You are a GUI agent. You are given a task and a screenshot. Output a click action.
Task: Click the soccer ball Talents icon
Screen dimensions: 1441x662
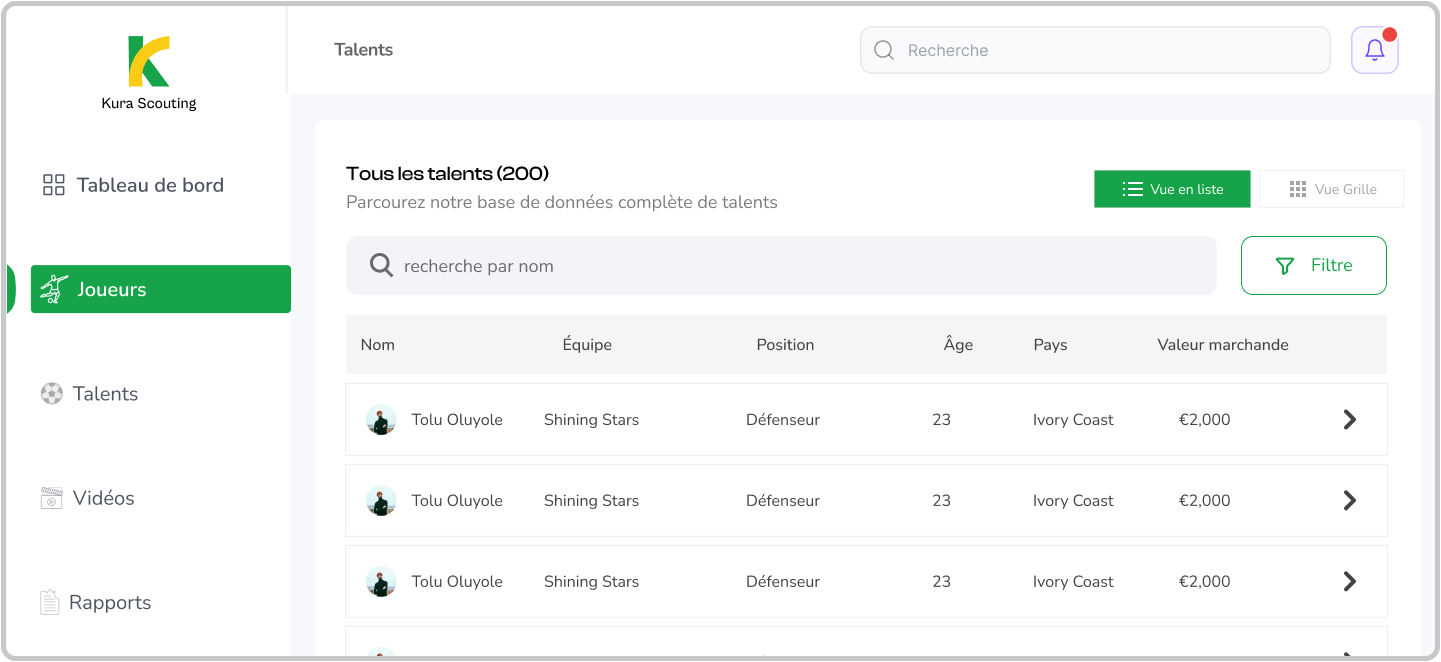pos(51,394)
